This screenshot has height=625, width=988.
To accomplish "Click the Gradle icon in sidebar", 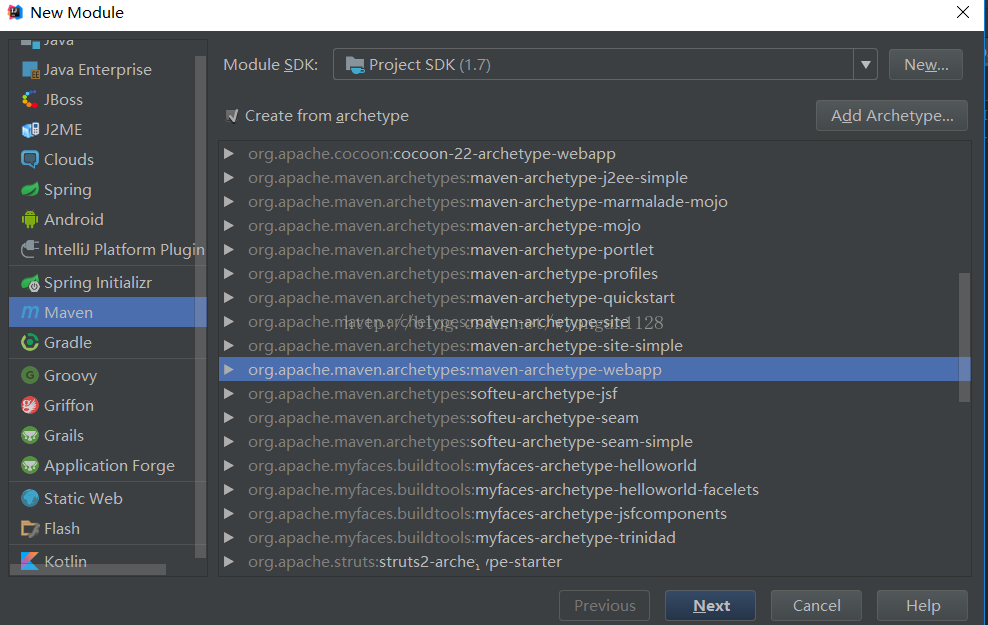I will click(x=29, y=343).
